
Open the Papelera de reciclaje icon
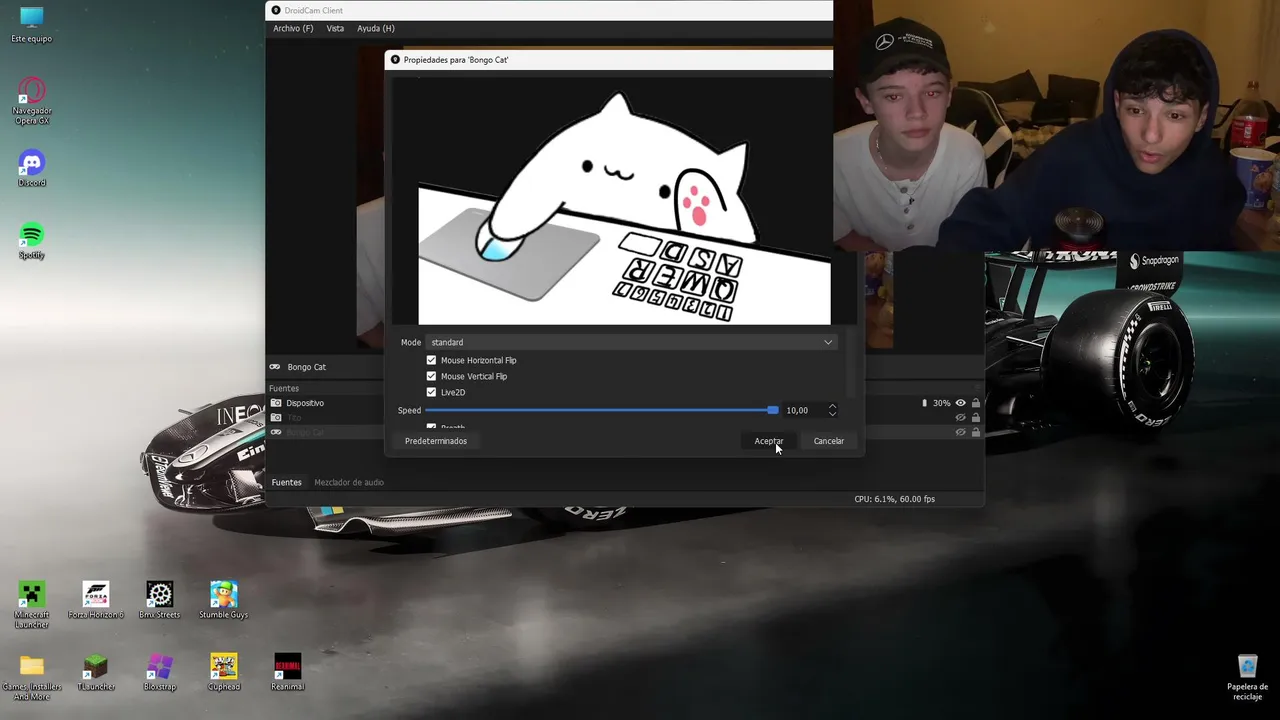[1247, 678]
